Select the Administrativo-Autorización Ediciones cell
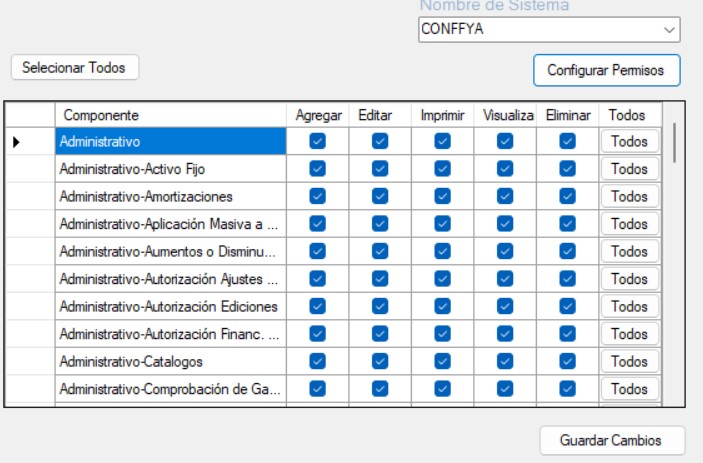703x463 pixels. tap(171, 307)
